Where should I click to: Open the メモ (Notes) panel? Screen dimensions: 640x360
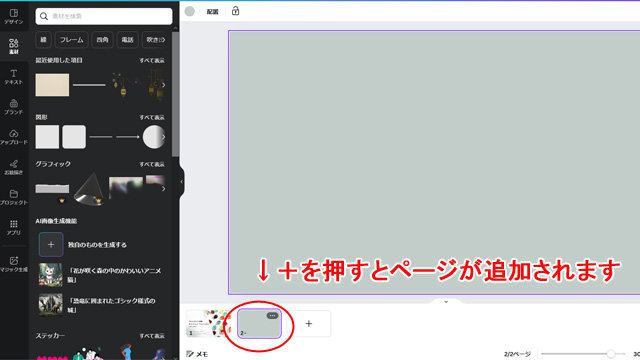(x=197, y=354)
